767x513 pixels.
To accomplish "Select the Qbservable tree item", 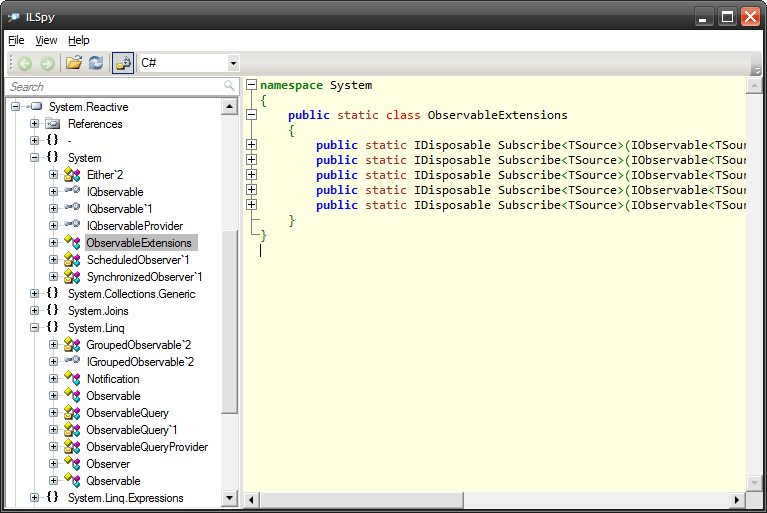I will click(113, 481).
